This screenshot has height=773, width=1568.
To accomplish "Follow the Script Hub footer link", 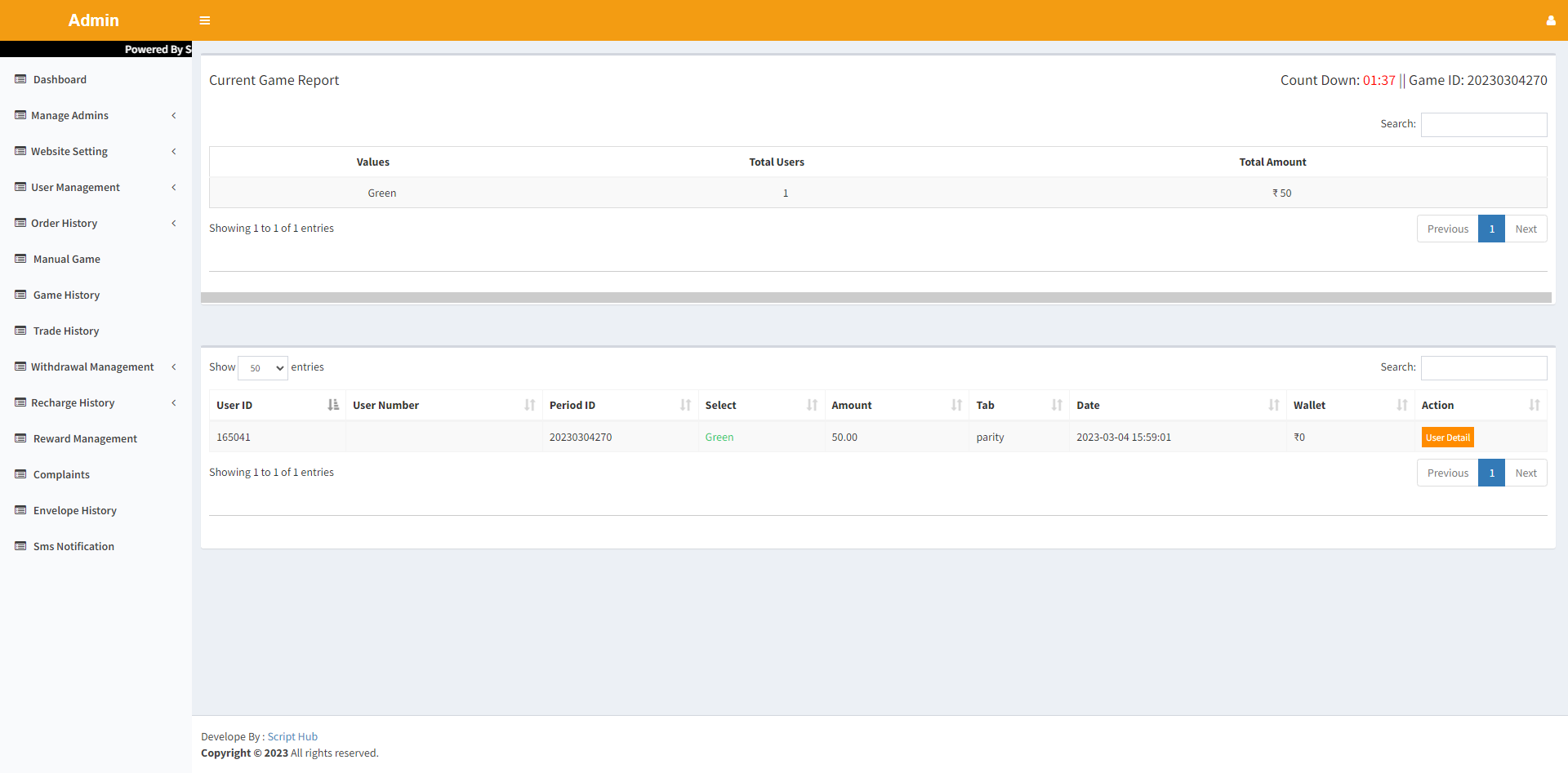I will 292,736.
